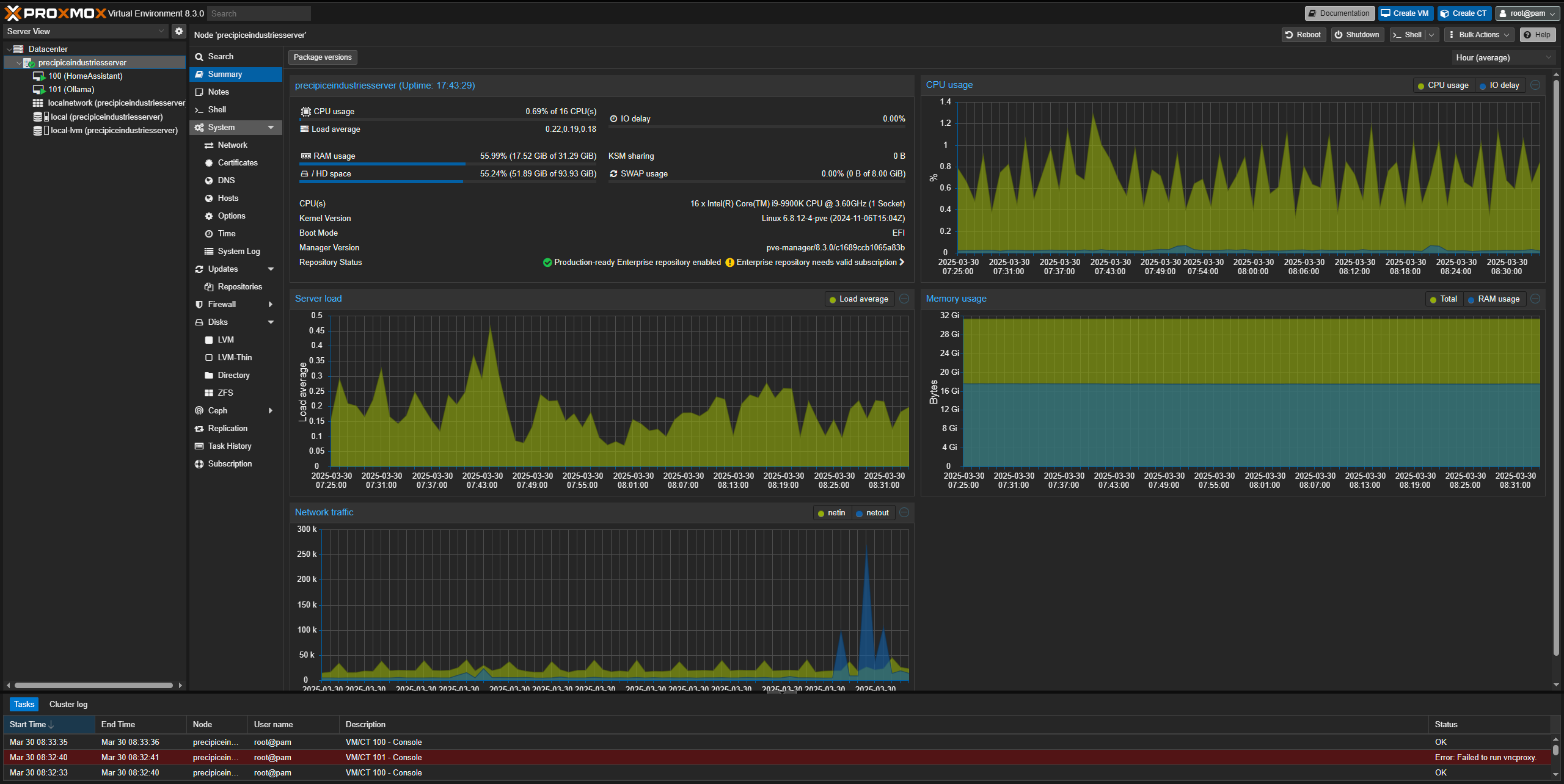Click the Proxmox logo icon
The image size is (1564, 784).
click(x=13, y=13)
